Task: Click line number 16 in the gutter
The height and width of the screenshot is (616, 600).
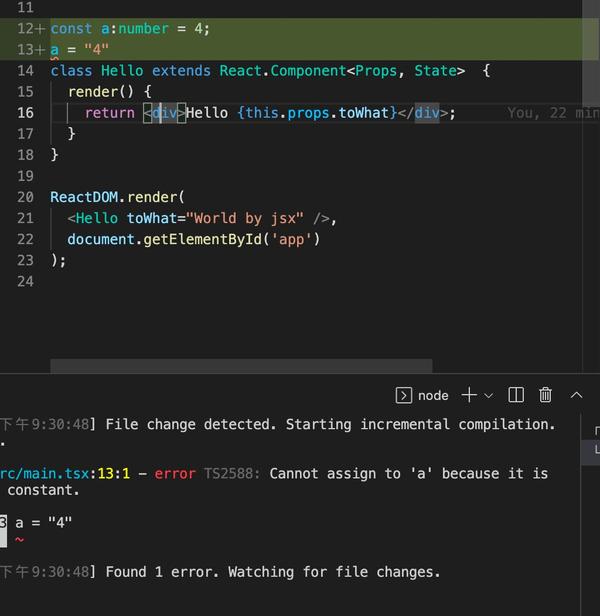Action: click(x=26, y=113)
